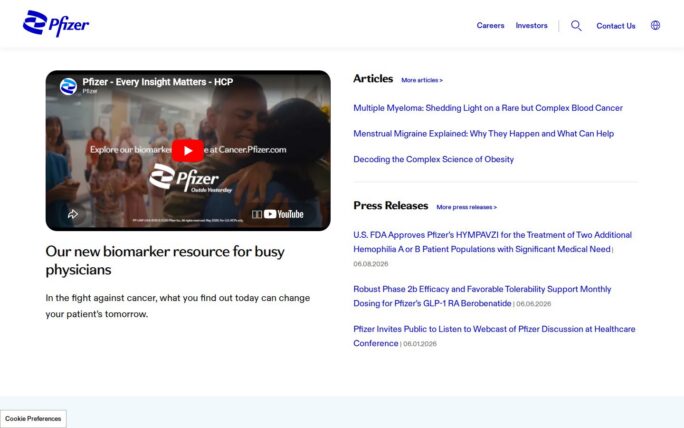Open the search magnifier icon

576,26
